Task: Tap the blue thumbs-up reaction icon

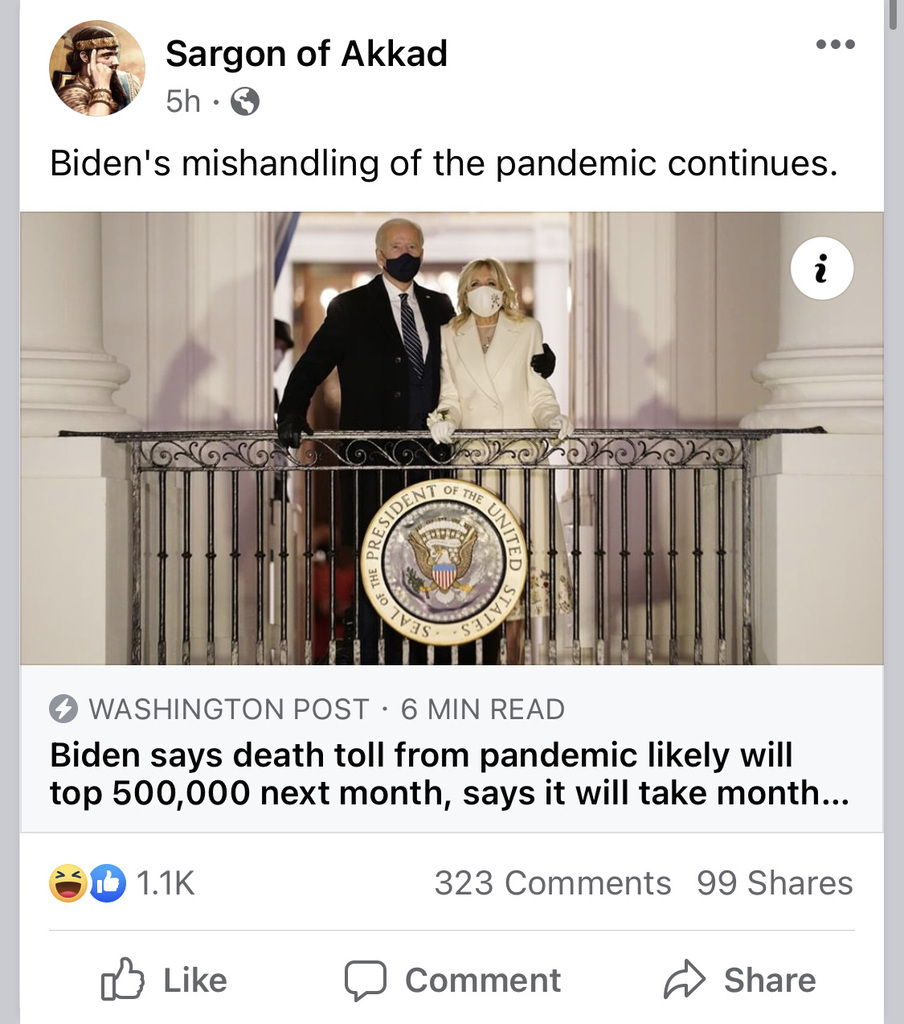Action: (107, 883)
